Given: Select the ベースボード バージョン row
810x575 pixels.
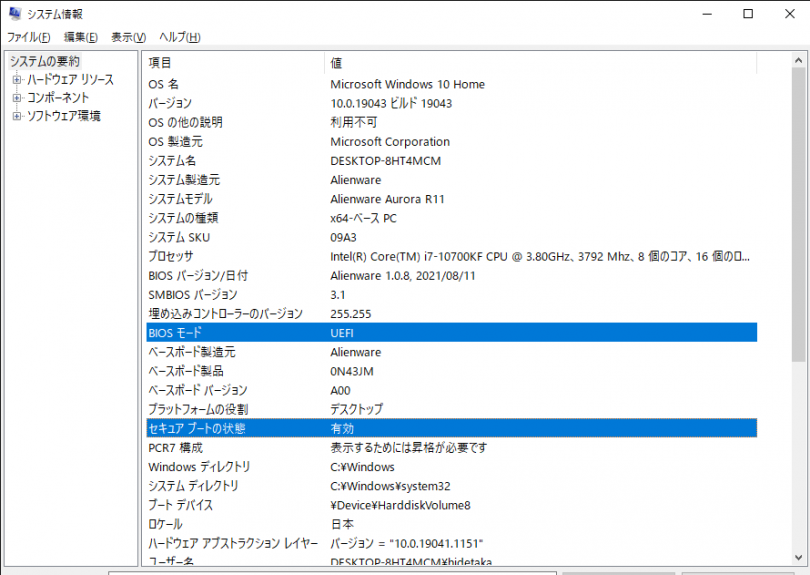Looking at the screenshot, I should click(451, 390).
